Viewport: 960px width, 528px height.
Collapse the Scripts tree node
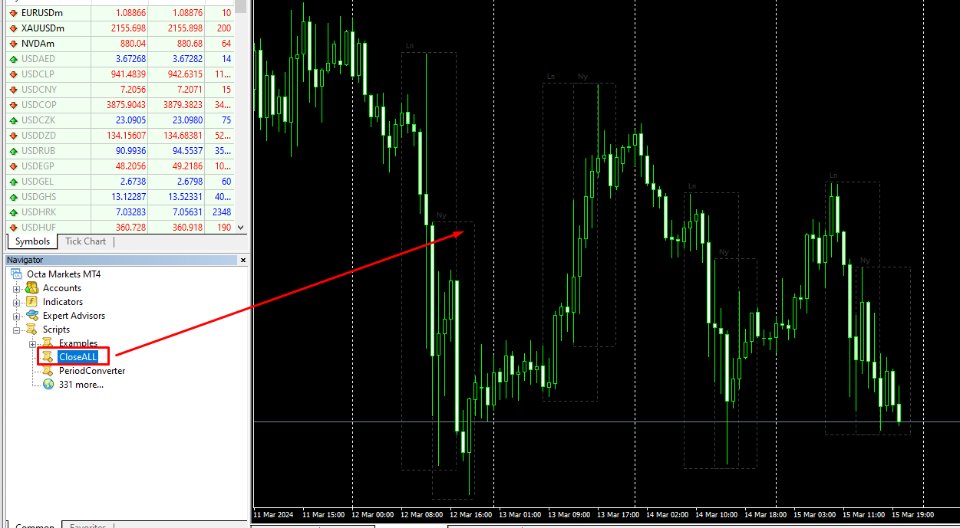point(16,330)
